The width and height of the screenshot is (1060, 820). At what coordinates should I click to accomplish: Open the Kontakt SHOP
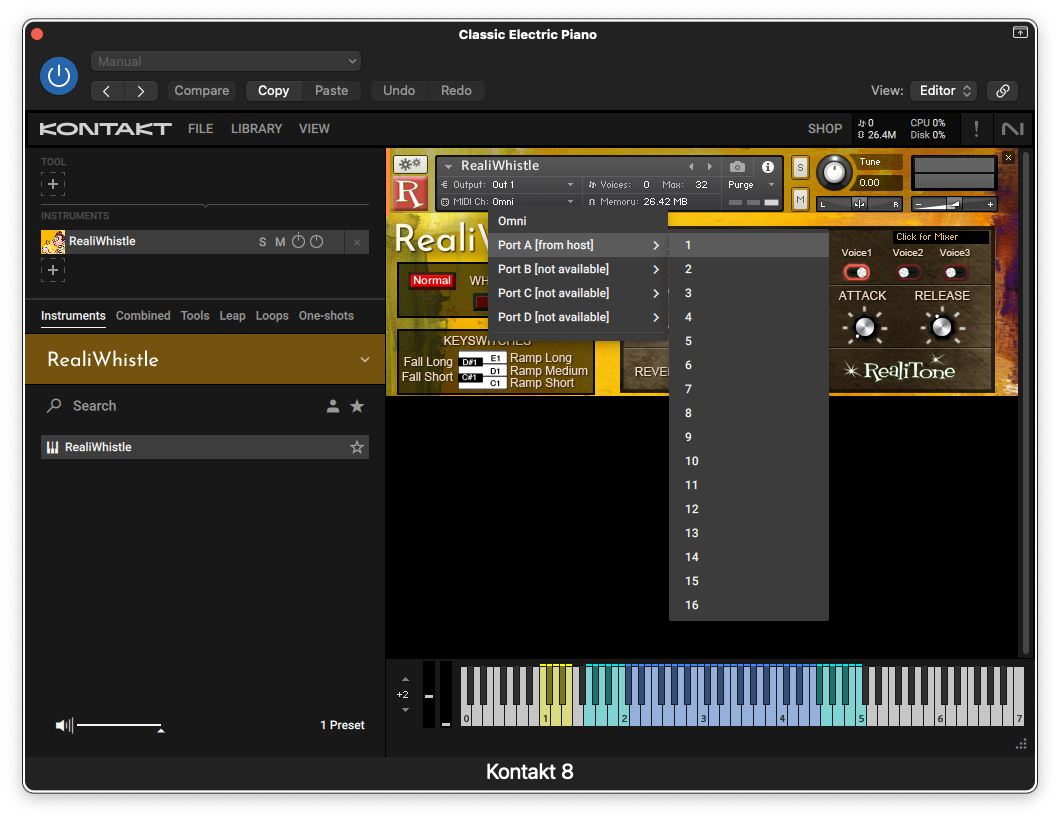tap(825, 128)
